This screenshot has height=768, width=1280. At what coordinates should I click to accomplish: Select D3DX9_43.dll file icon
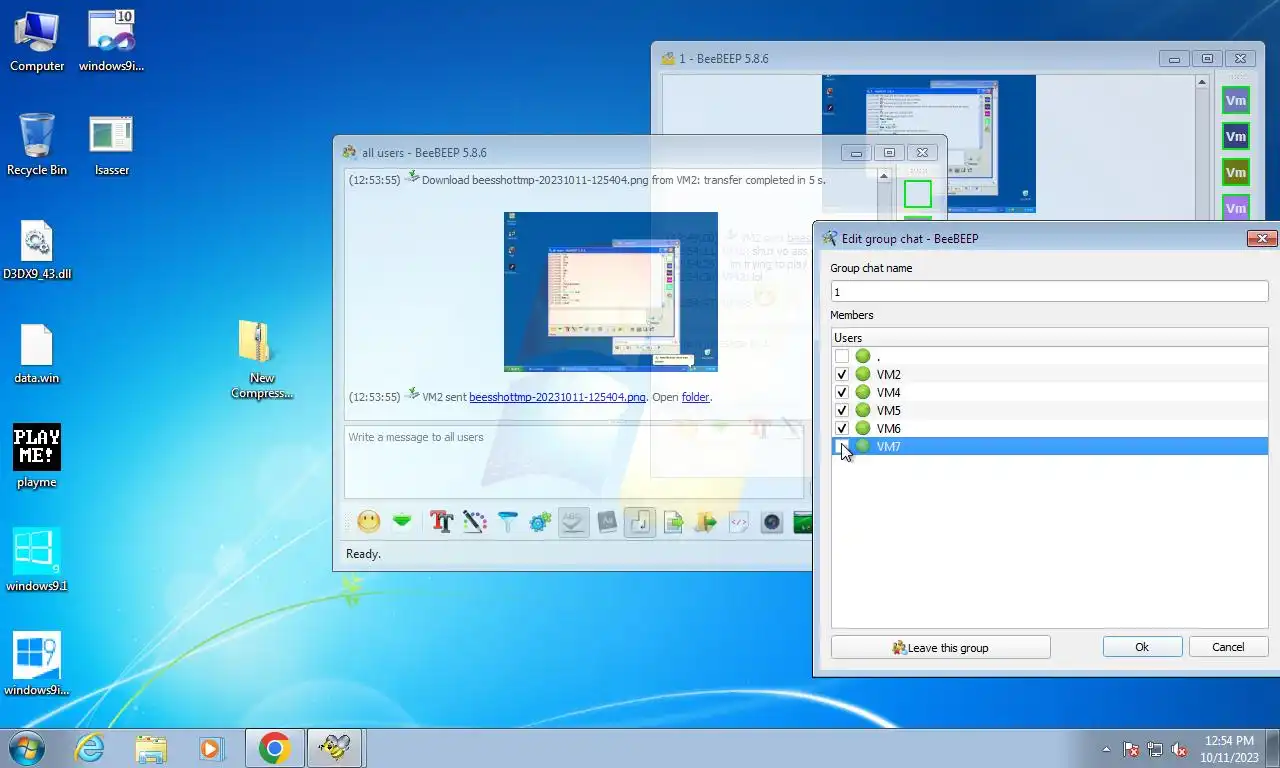(37, 250)
